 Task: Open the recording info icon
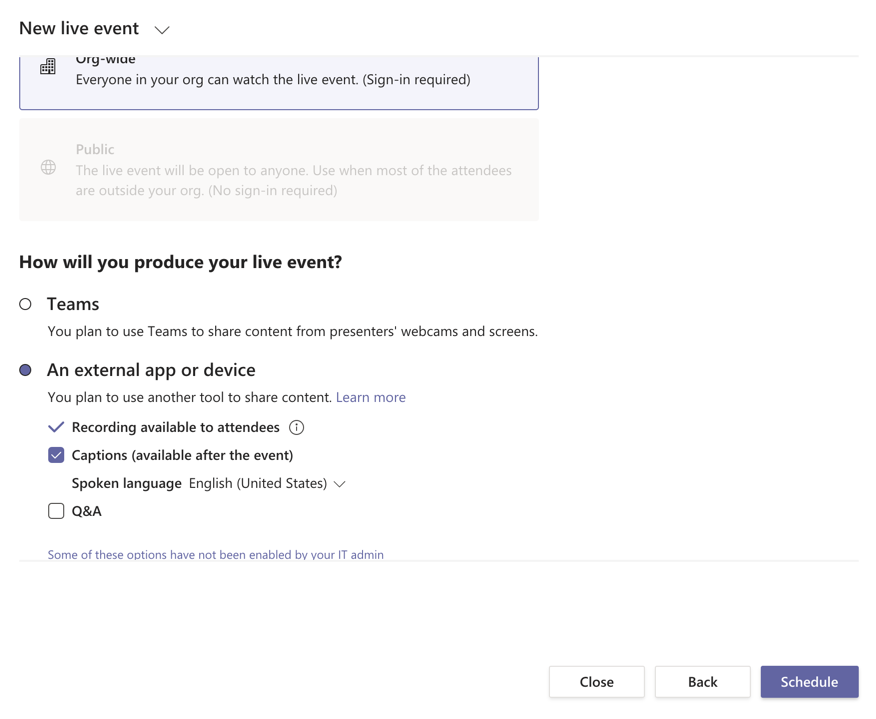pyautogui.click(x=297, y=427)
